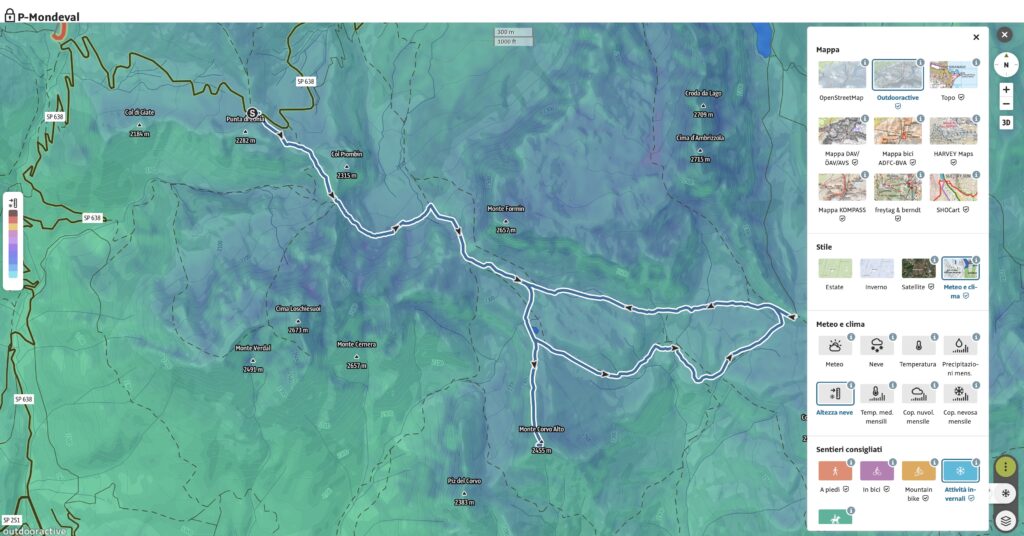This screenshot has width=1024, height=536.
Task: Enable Mountain bike trails
Action: tap(918, 470)
